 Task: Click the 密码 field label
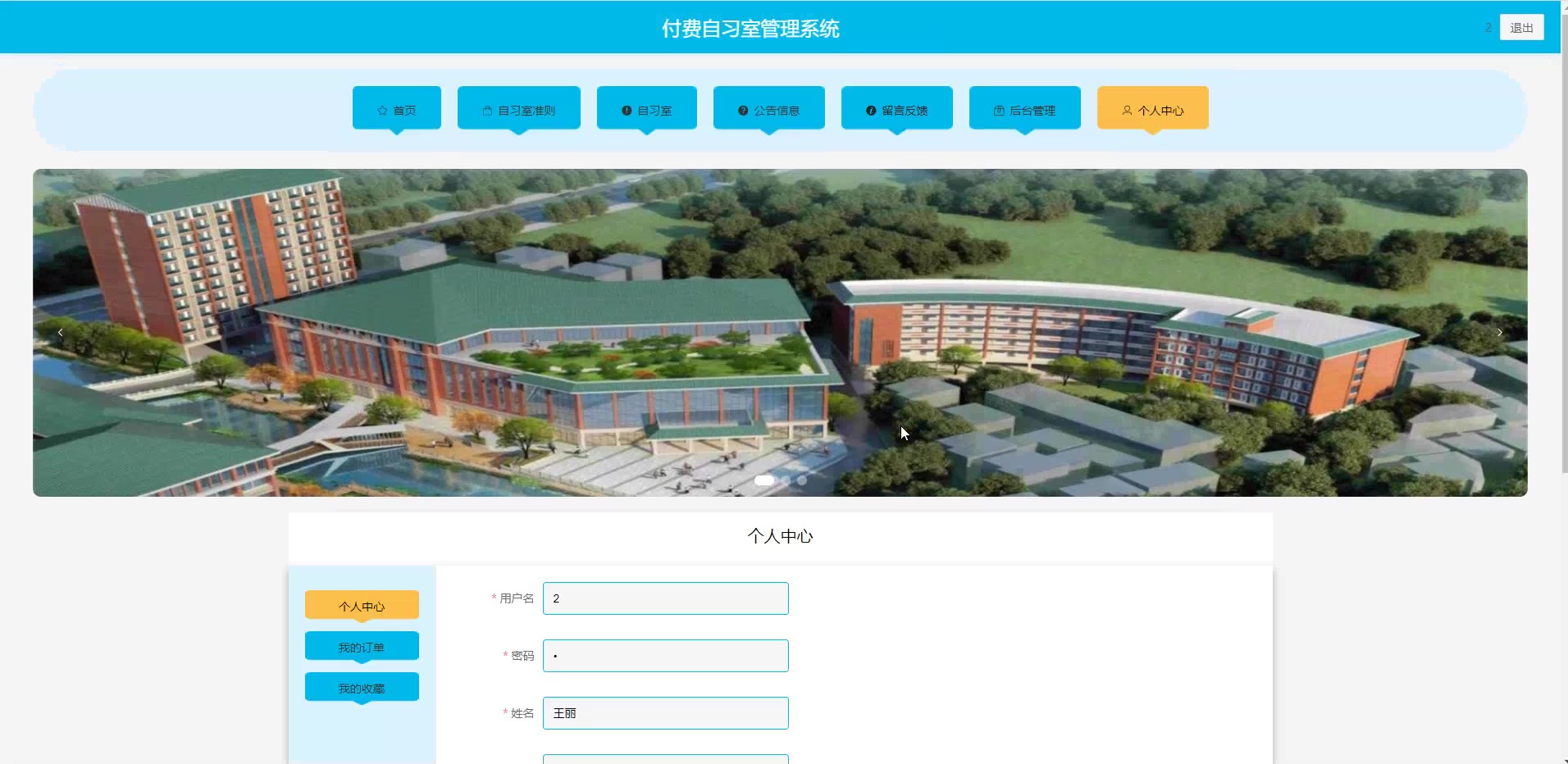522,656
